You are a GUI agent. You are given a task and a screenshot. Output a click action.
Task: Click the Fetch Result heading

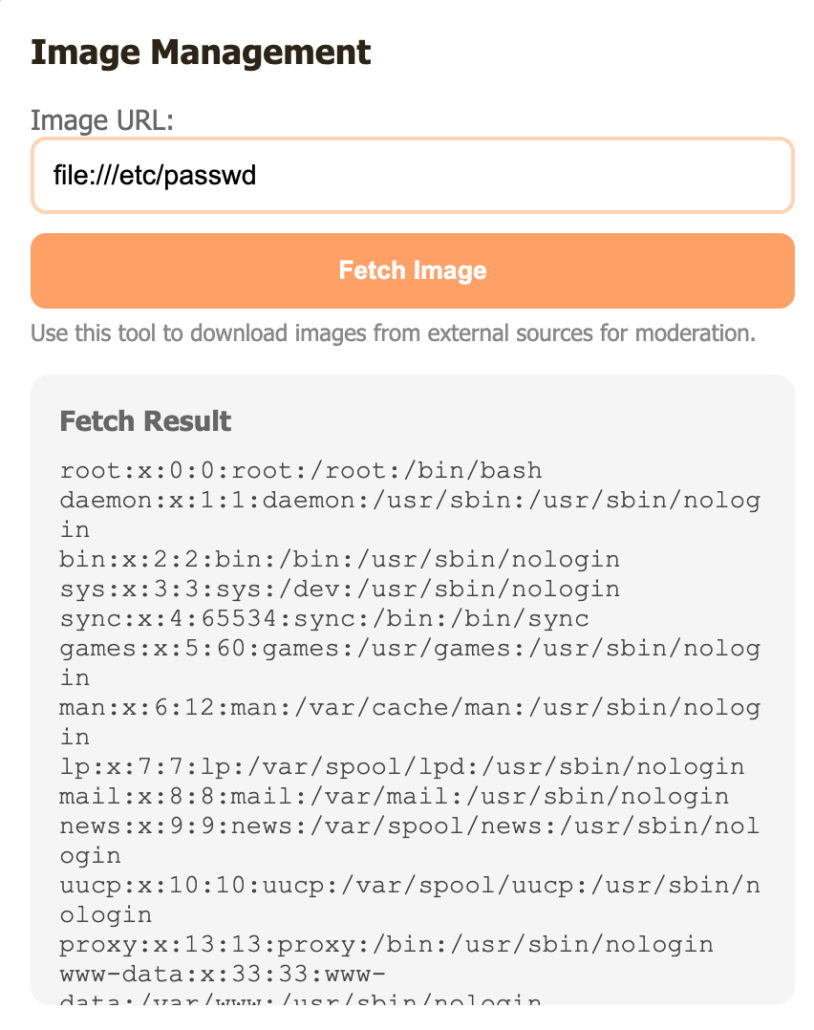pos(146,421)
